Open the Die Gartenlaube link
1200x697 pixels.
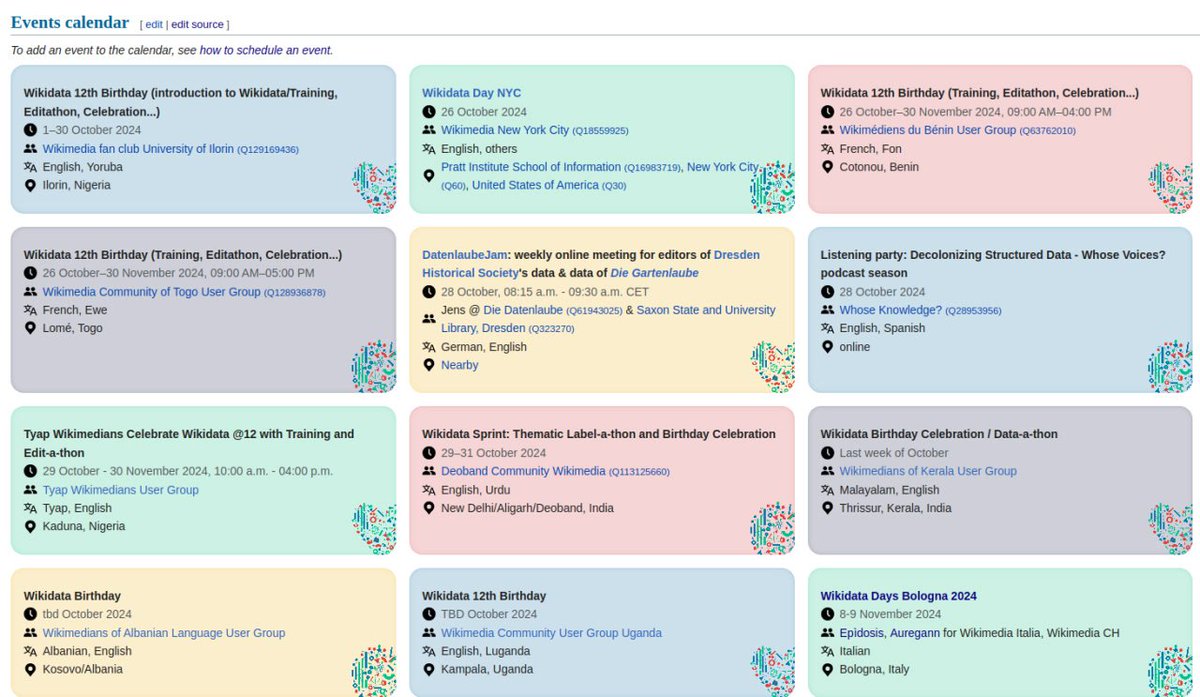[x=654, y=273]
